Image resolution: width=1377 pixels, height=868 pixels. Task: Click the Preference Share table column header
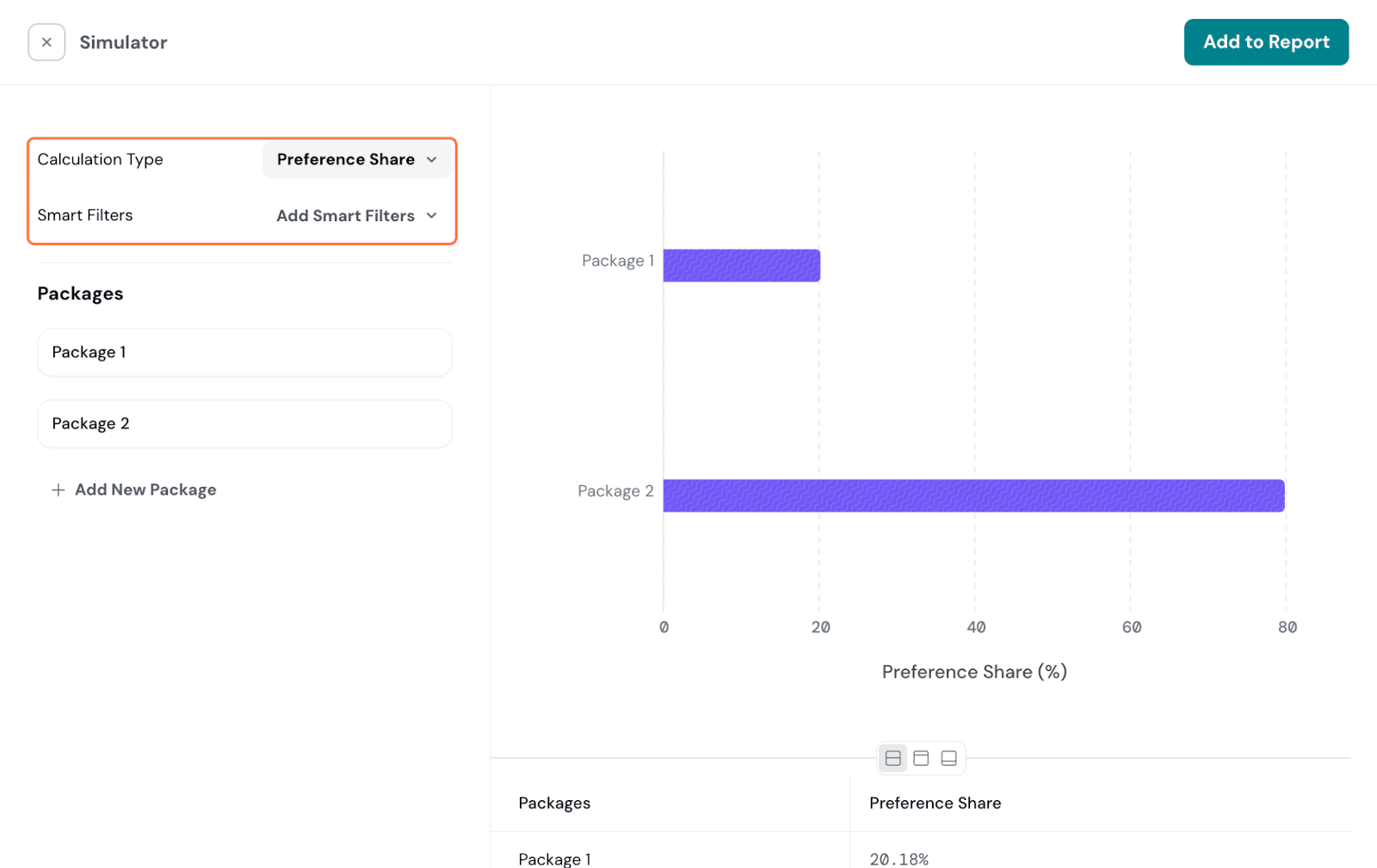[935, 803]
